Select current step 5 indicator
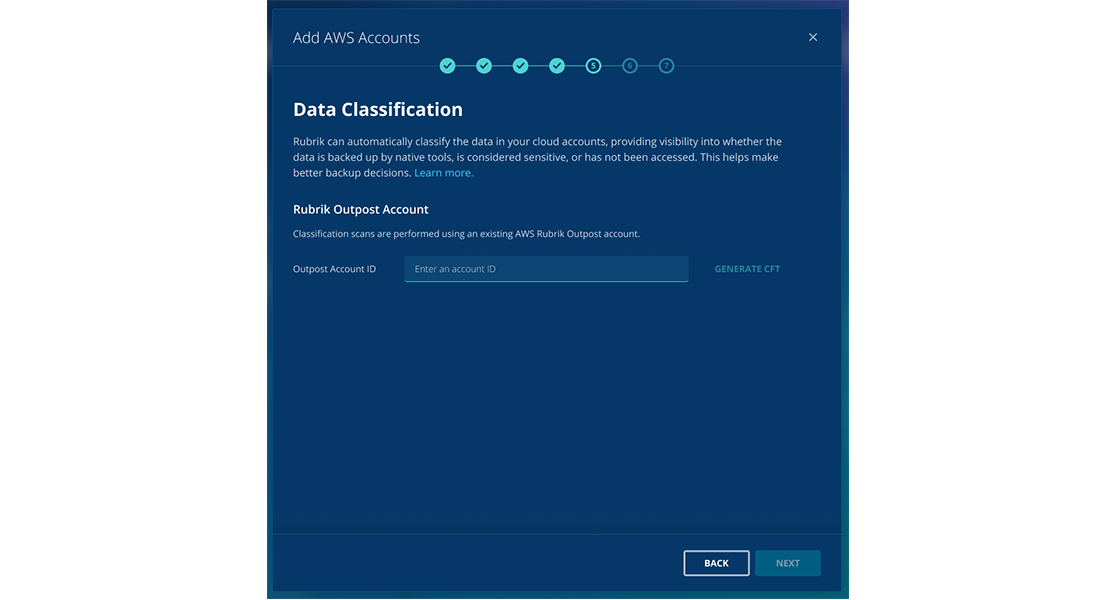1115x600 pixels. [593, 66]
